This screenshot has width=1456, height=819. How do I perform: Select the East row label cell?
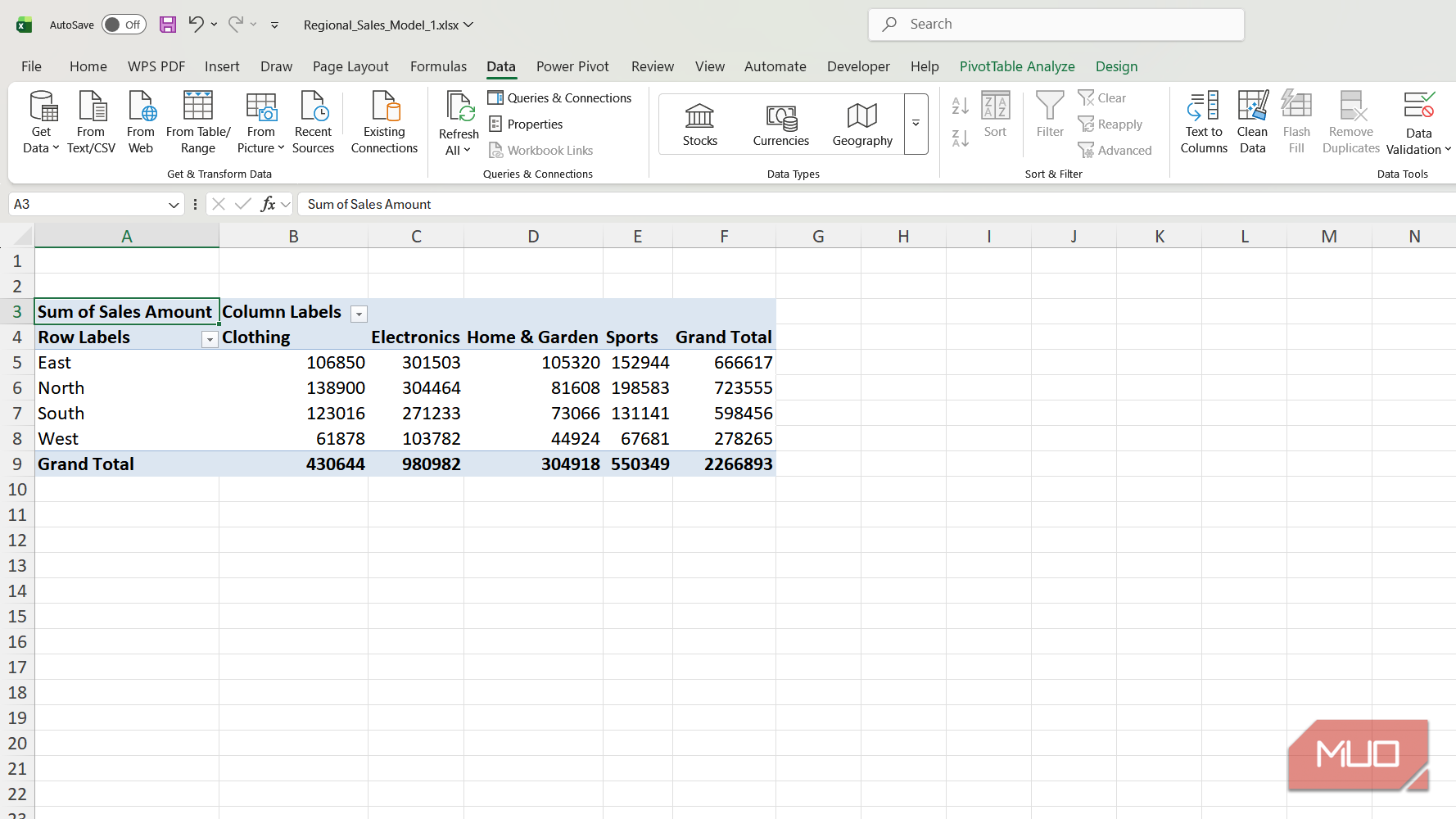coord(127,363)
